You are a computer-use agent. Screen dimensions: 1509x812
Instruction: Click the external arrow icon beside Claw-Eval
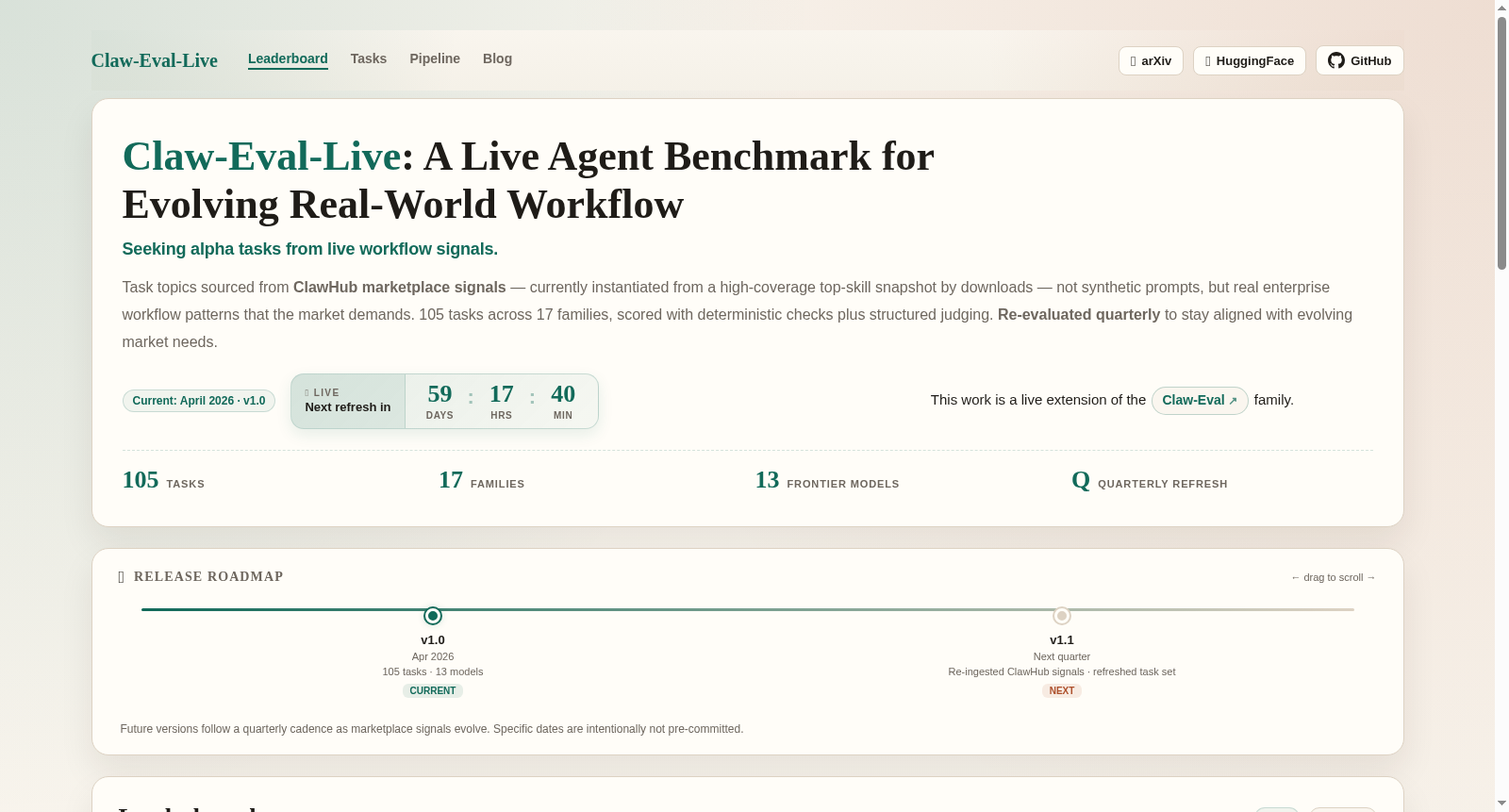click(x=1233, y=401)
